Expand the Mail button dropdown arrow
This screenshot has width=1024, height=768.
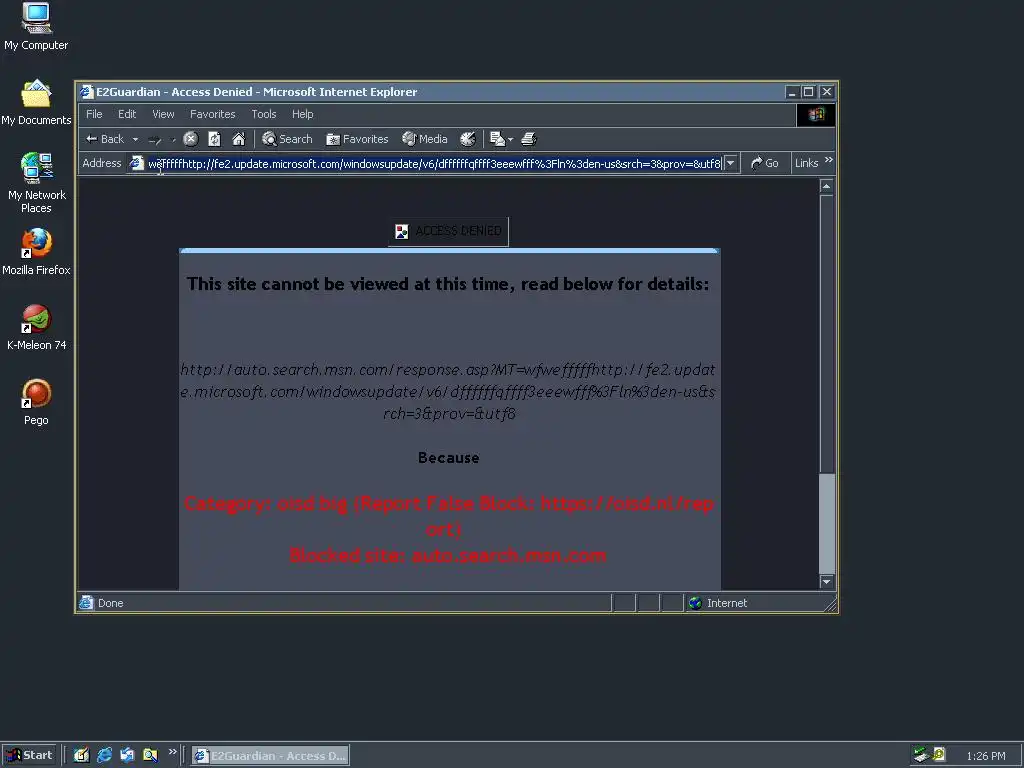[510, 139]
